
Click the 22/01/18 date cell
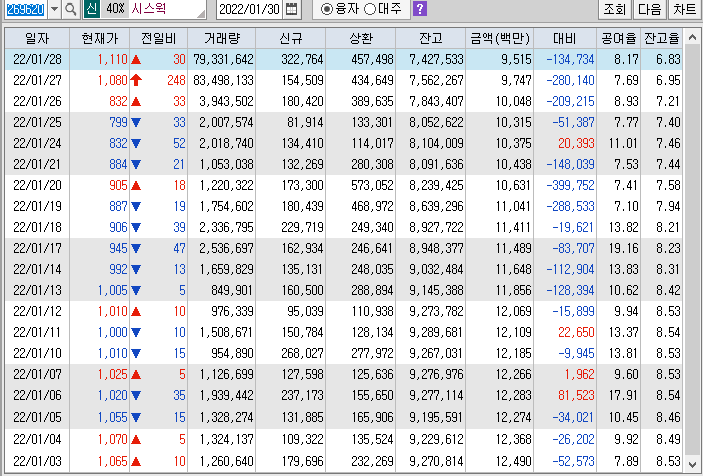click(37, 227)
